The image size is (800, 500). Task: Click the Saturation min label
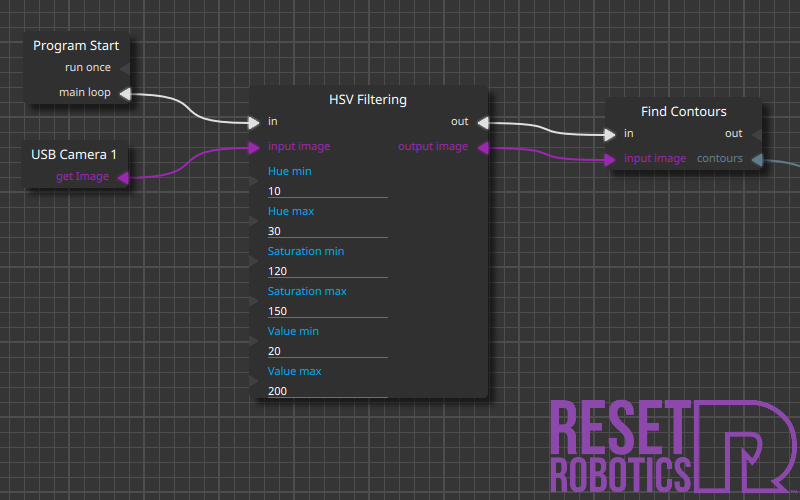tap(306, 252)
